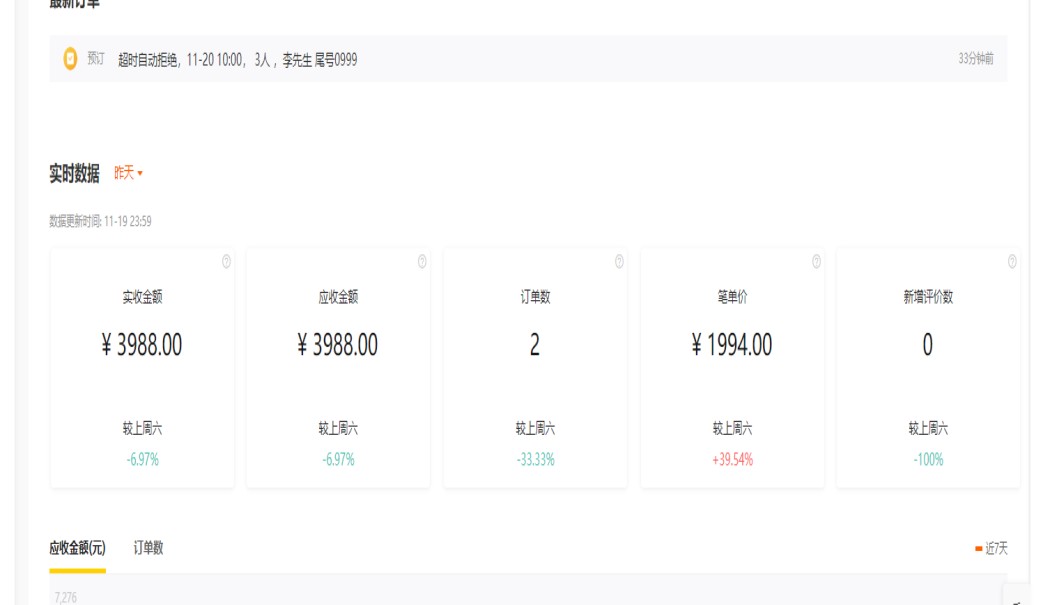The height and width of the screenshot is (605, 1043).
Task: Click the 实时数据 section heading
Action: point(74,174)
